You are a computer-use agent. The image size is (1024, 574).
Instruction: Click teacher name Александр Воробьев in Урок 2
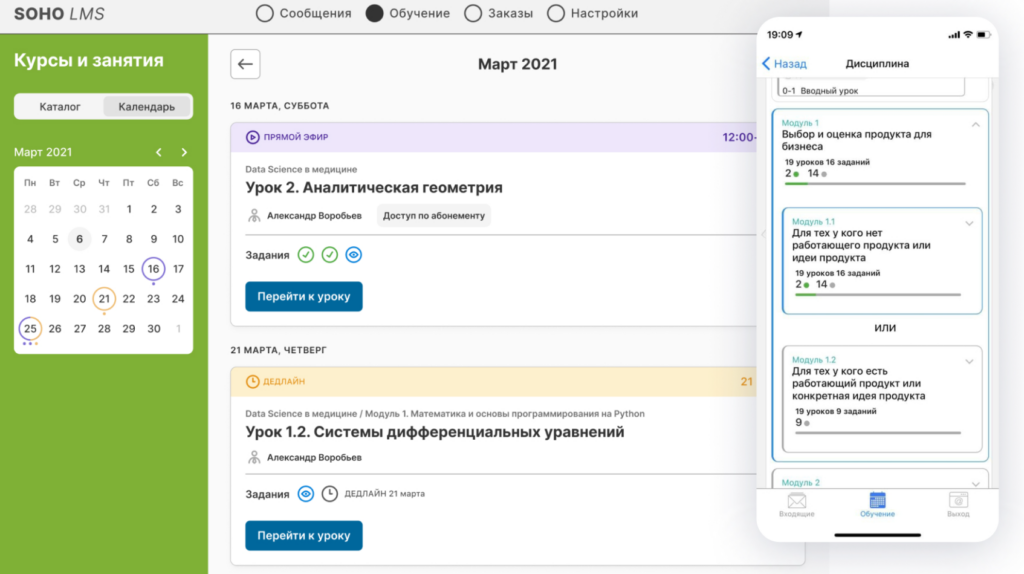coord(314,215)
